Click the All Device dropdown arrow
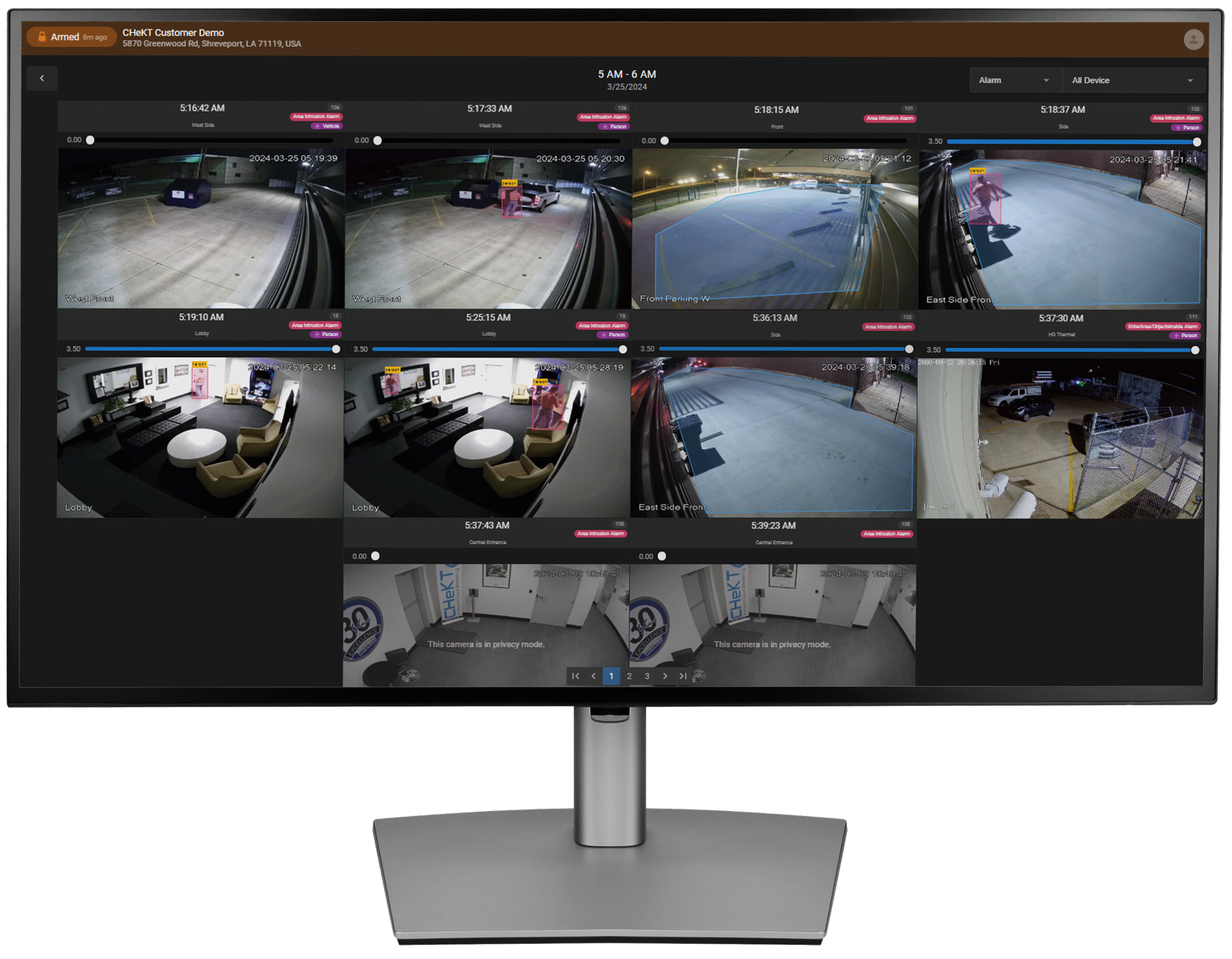This screenshot has width=1232, height=959. tap(1190, 81)
